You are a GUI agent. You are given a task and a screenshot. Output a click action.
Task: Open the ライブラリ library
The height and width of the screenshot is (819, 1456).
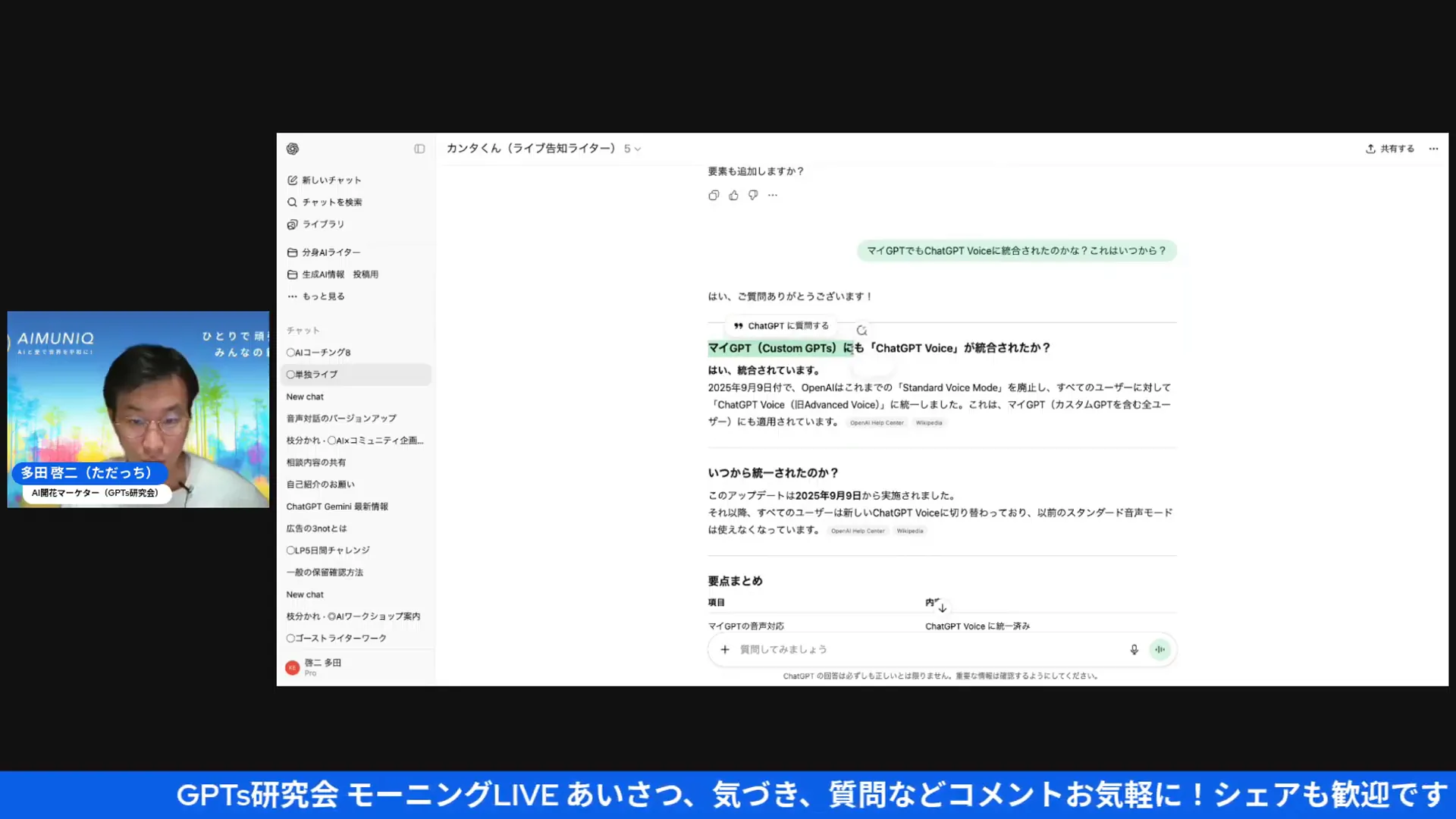click(x=316, y=224)
